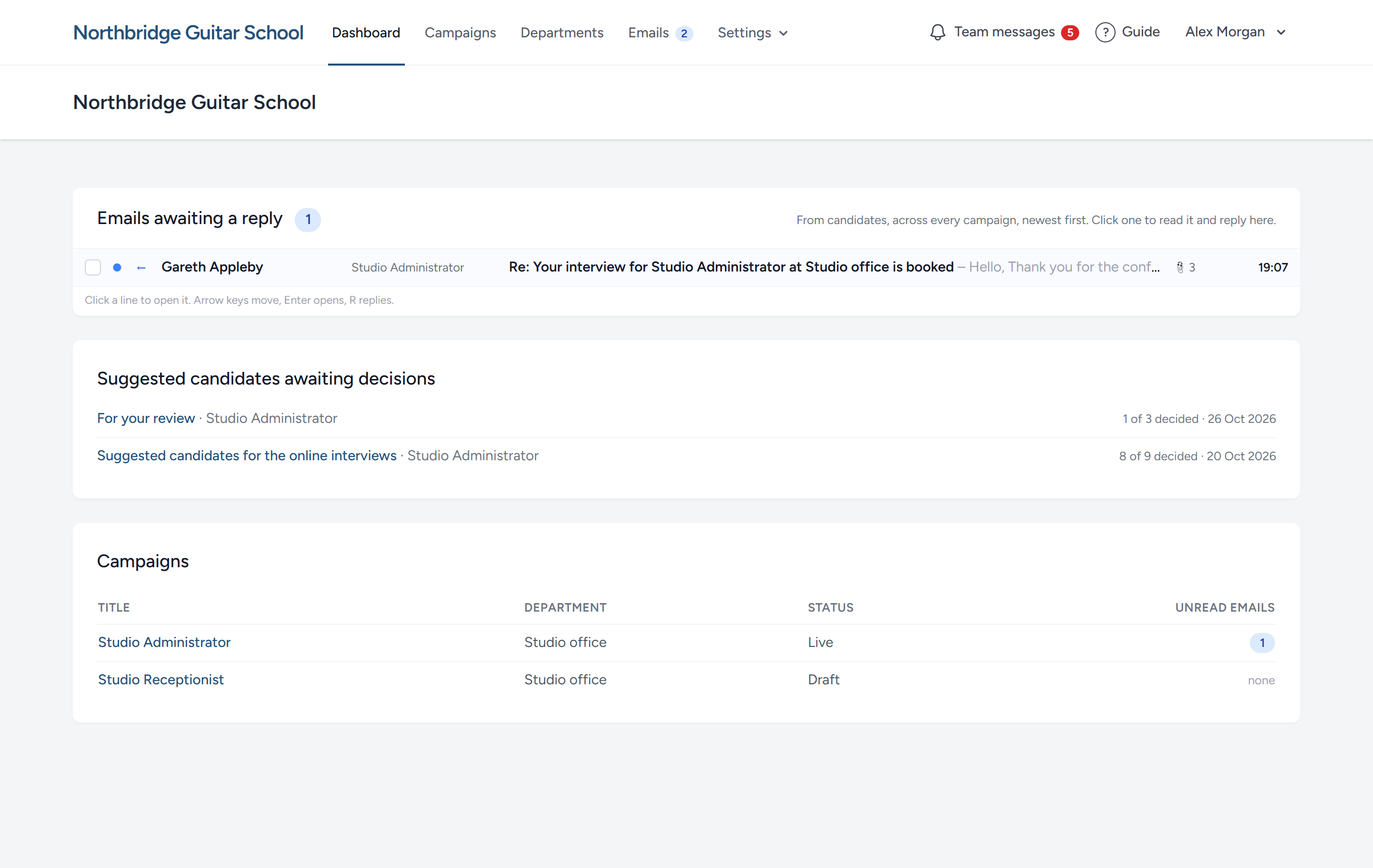The height and width of the screenshot is (868, 1373).
Task: Click the Draft status cell
Action: point(823,679)
